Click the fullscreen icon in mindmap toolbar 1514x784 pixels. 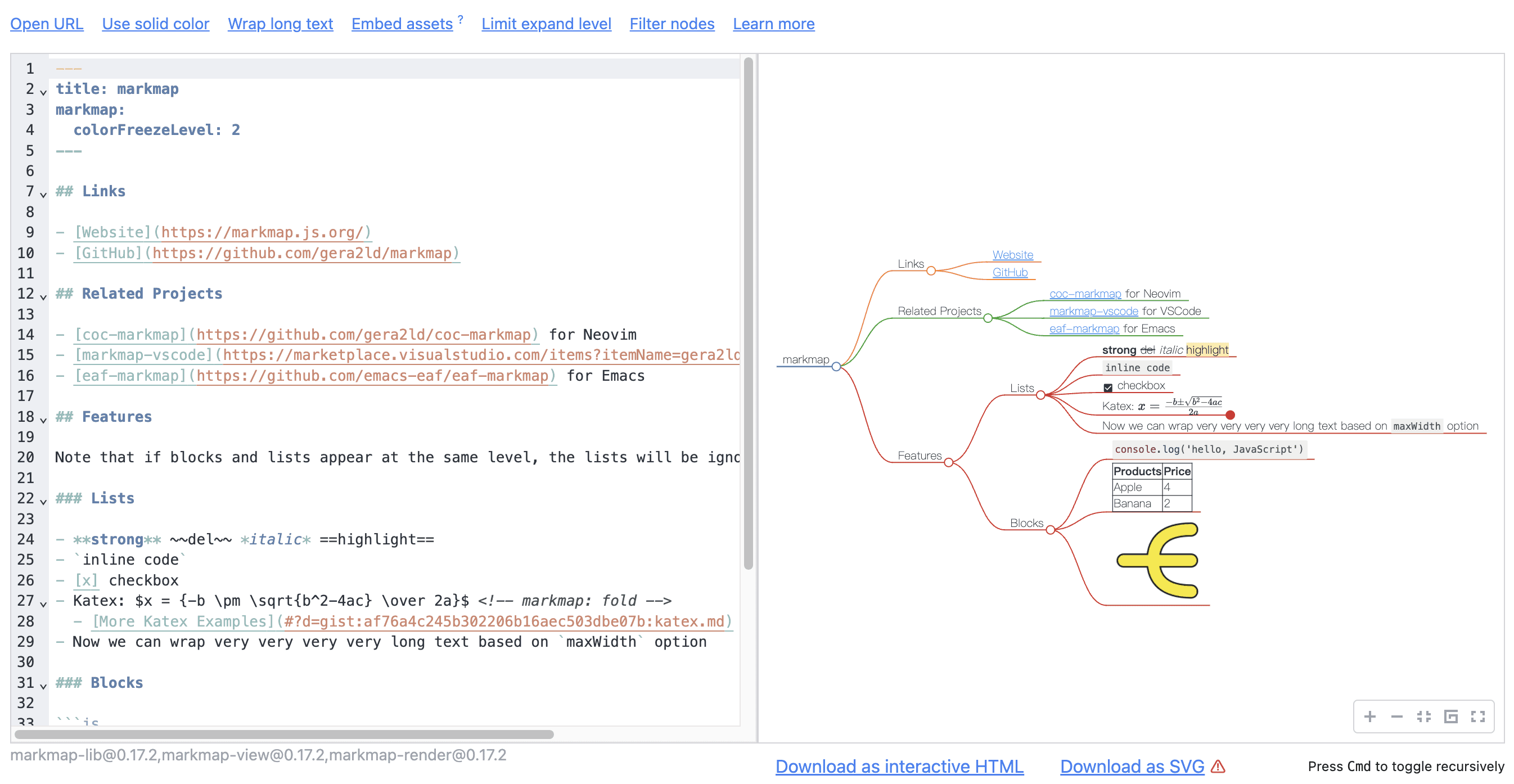pos(1477,717)
